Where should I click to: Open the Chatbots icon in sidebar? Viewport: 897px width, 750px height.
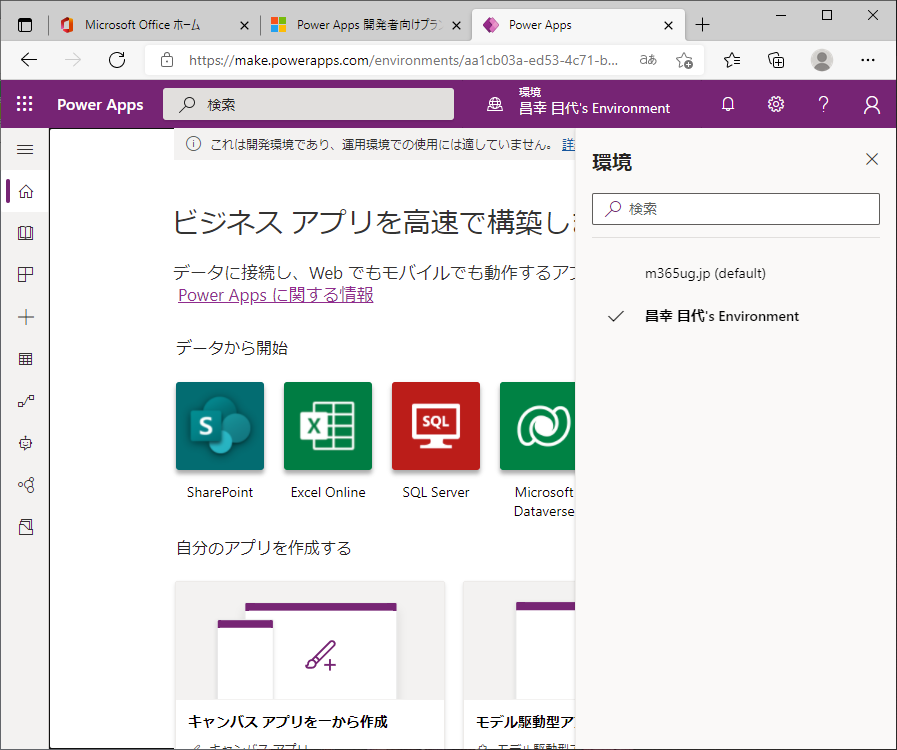[x=26, y=443]
